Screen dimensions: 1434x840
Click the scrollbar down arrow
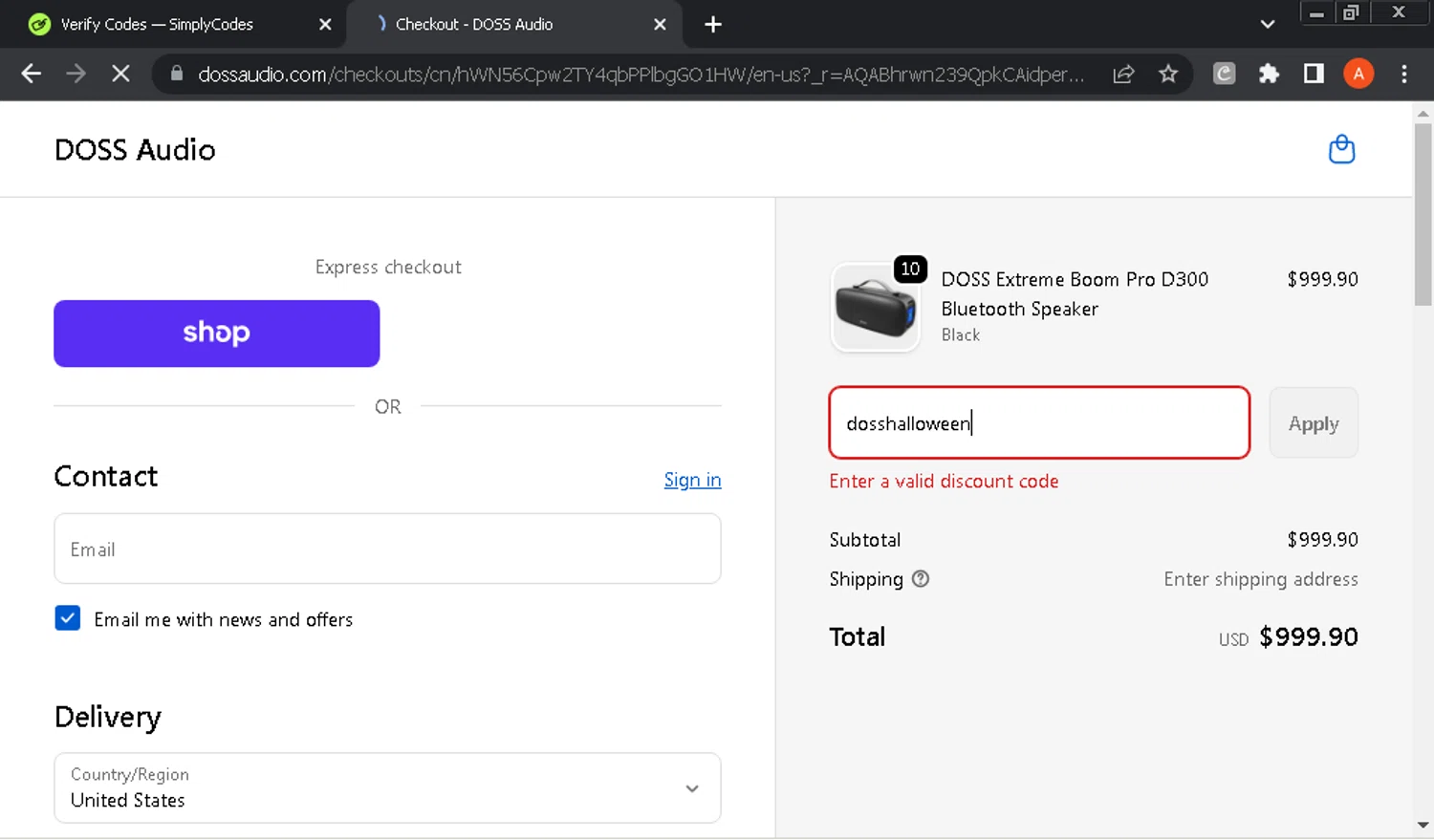1423,825
